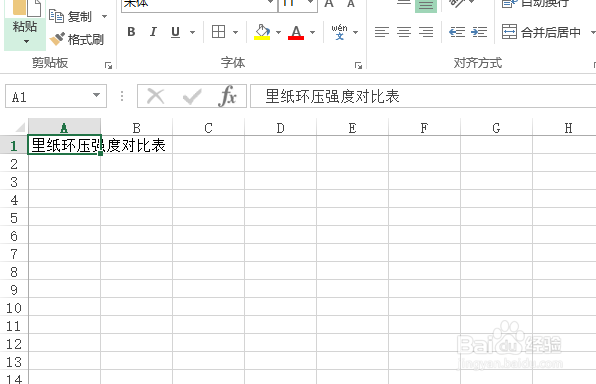596x384 pixels.
Task: Open Insert Function (fx)
Action: coord(227,96)
